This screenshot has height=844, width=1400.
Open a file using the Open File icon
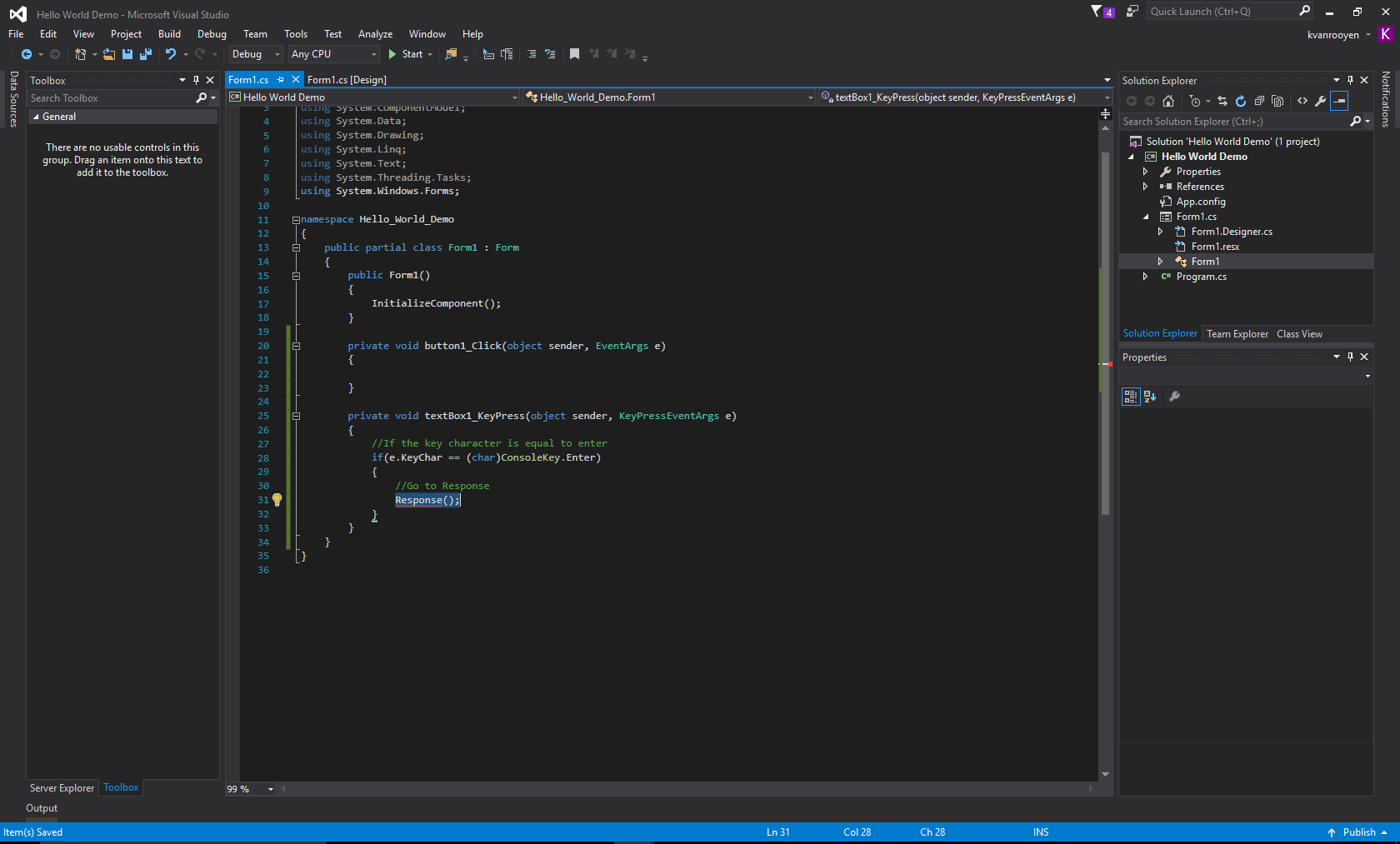coord(108,54)
